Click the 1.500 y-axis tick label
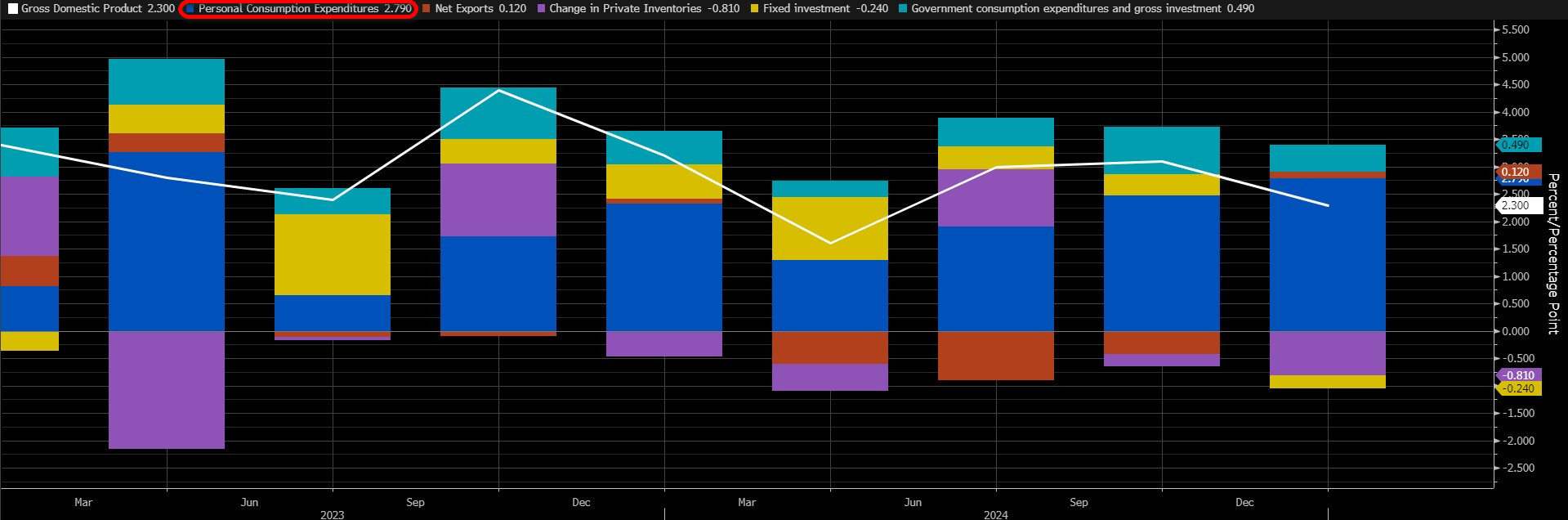Viewport: 1568px width, 520px height. point(1516,249)
